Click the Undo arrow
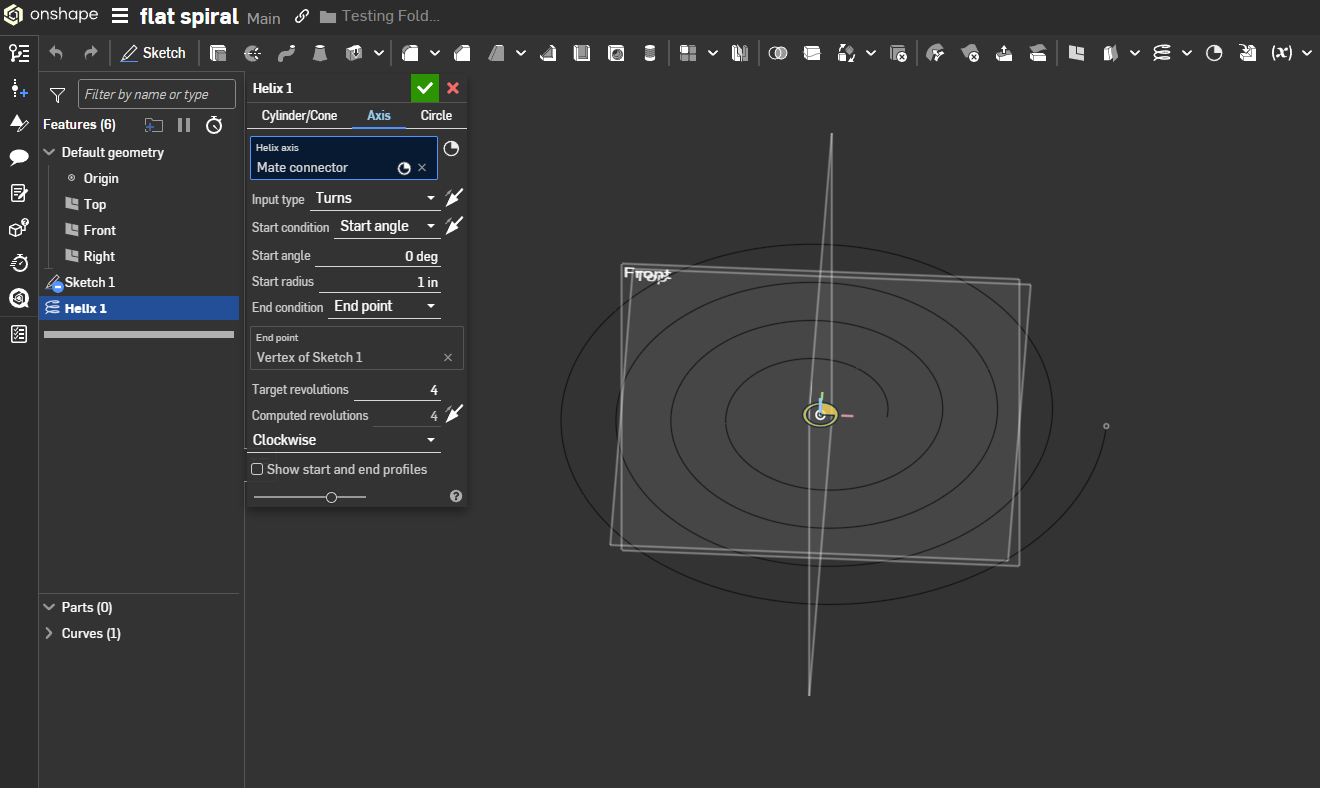 [x=56, y=53]
